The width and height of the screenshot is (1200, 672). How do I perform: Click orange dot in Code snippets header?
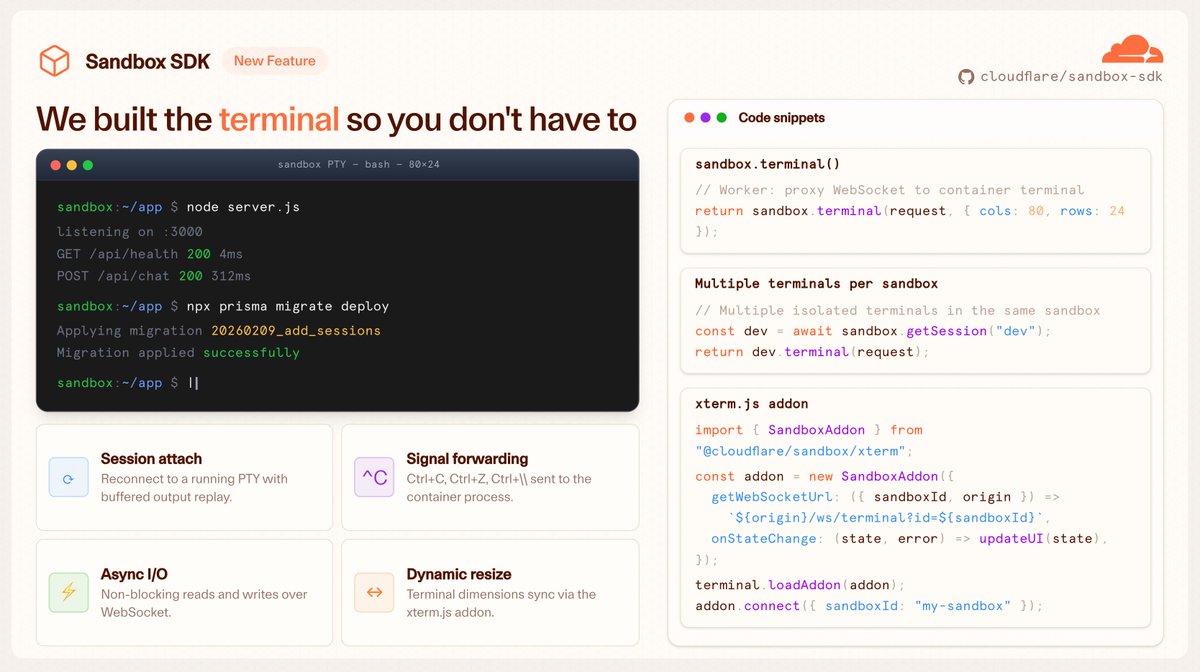689,118
